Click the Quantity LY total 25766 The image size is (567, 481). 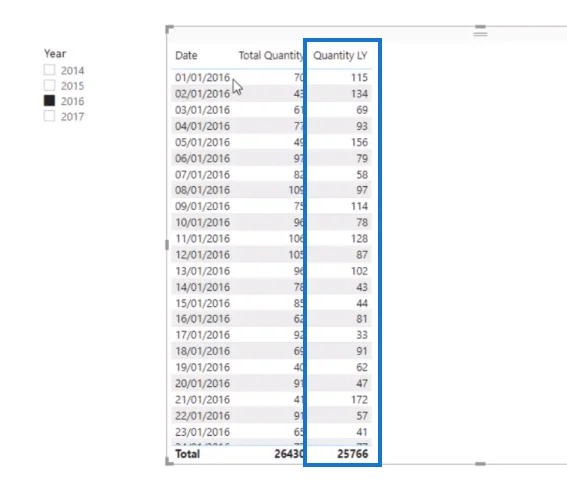[x=353, y=454]
